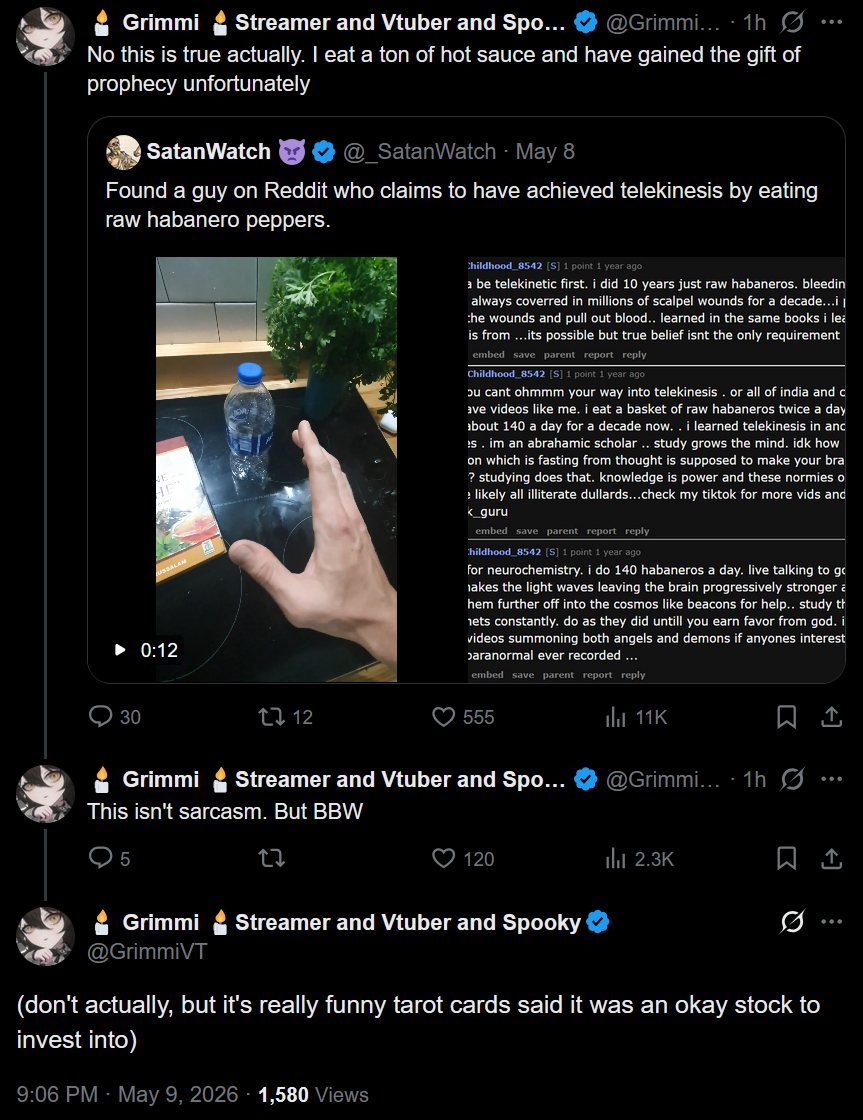Open Grok icon on first tweet
Image resolution: width=863 pixels, height=1120 pixels.
click(x=792, y=22)
